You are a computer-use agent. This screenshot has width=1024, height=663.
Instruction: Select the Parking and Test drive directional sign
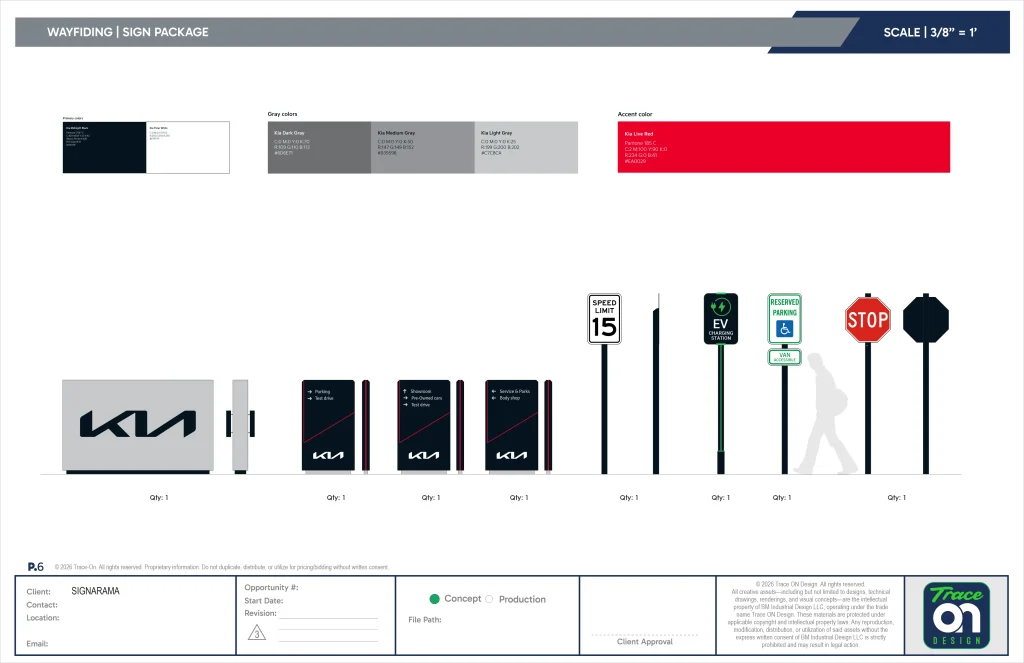click(x=328, y=425)
